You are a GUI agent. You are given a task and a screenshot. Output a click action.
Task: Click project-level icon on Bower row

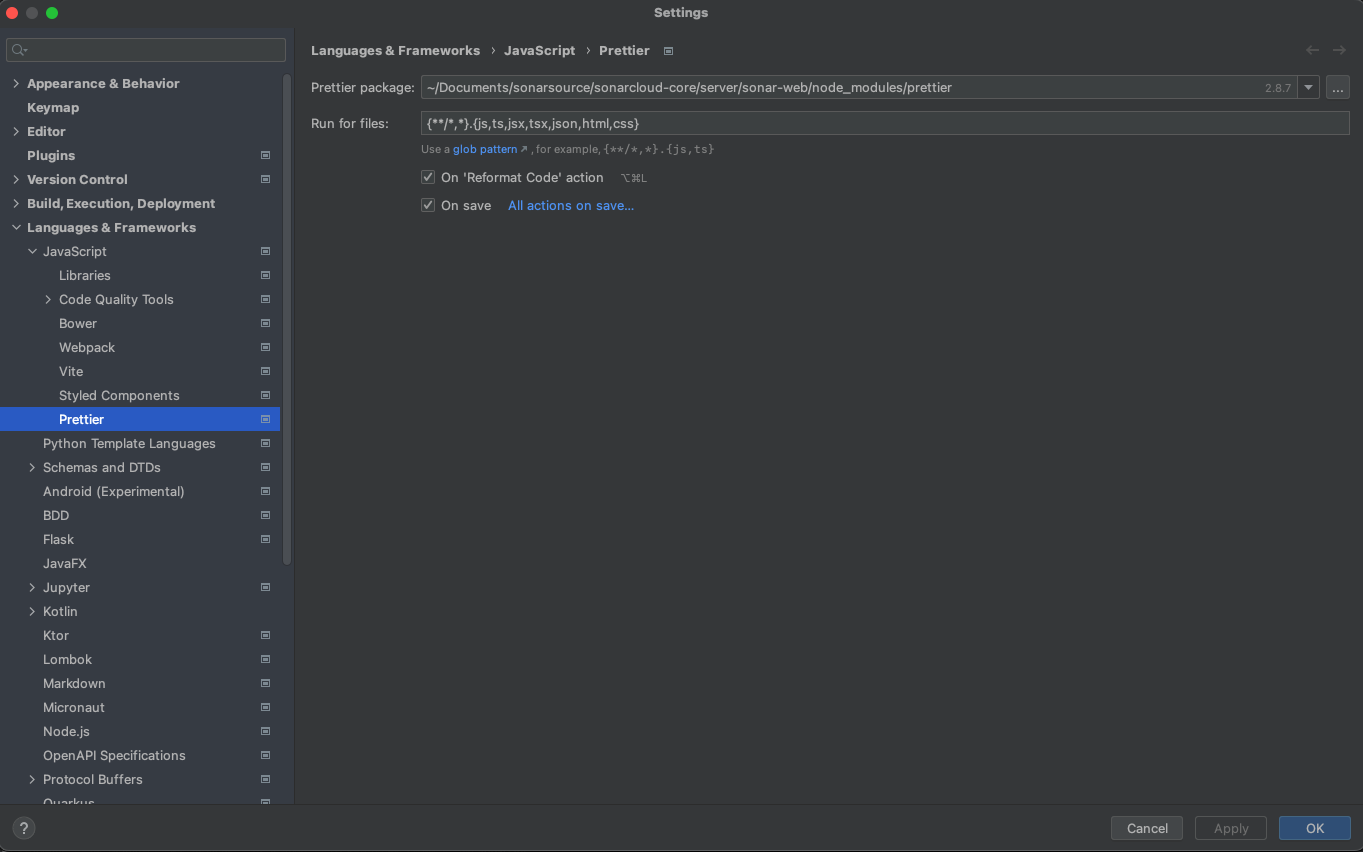coord(265,323)
